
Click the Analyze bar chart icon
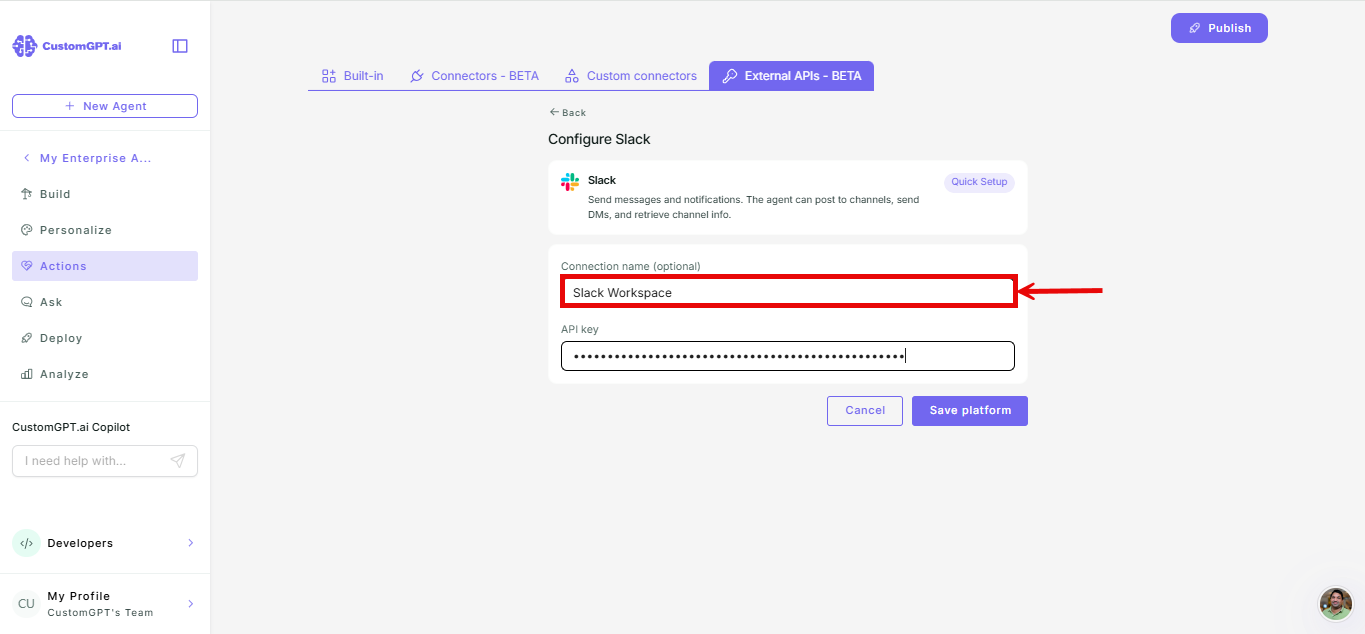pos(27,374)
